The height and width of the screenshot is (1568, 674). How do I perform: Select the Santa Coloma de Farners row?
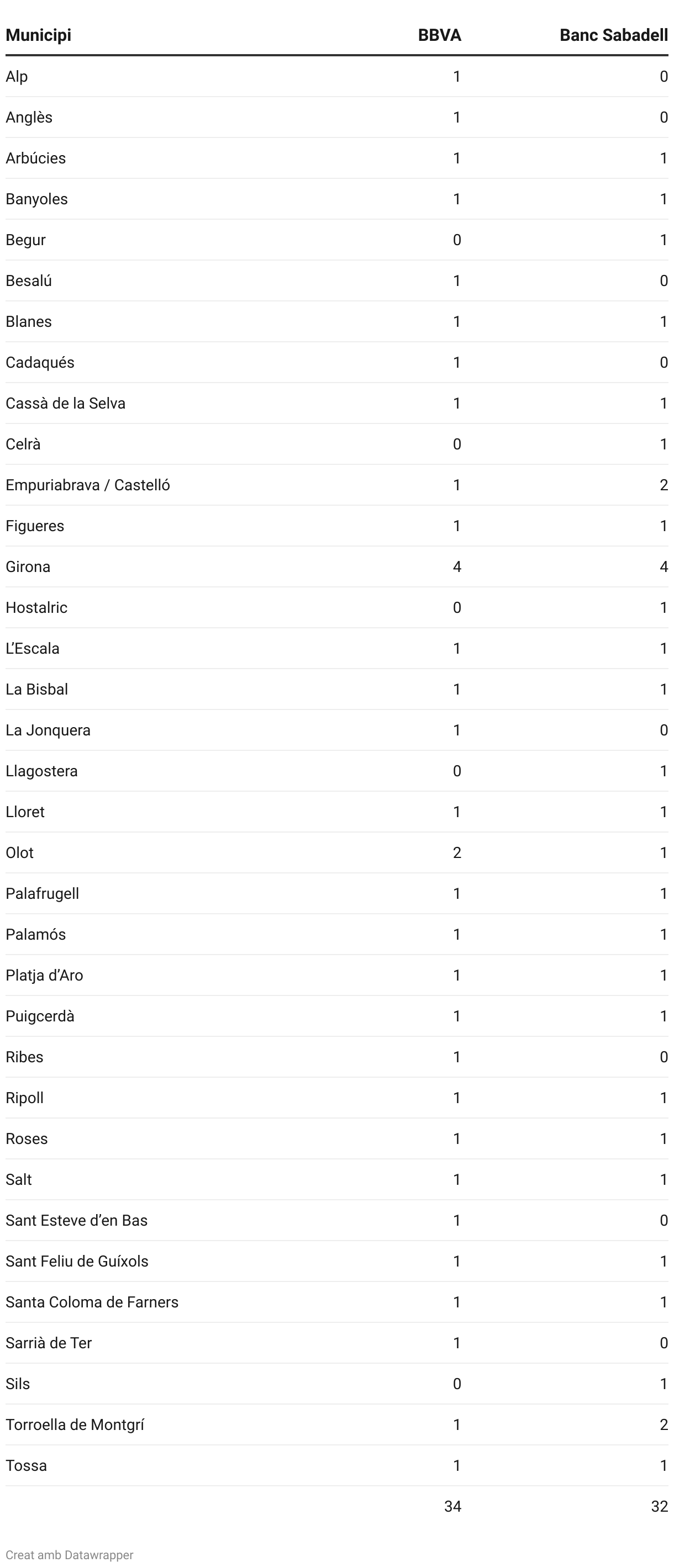click(x=336, y=1302)
